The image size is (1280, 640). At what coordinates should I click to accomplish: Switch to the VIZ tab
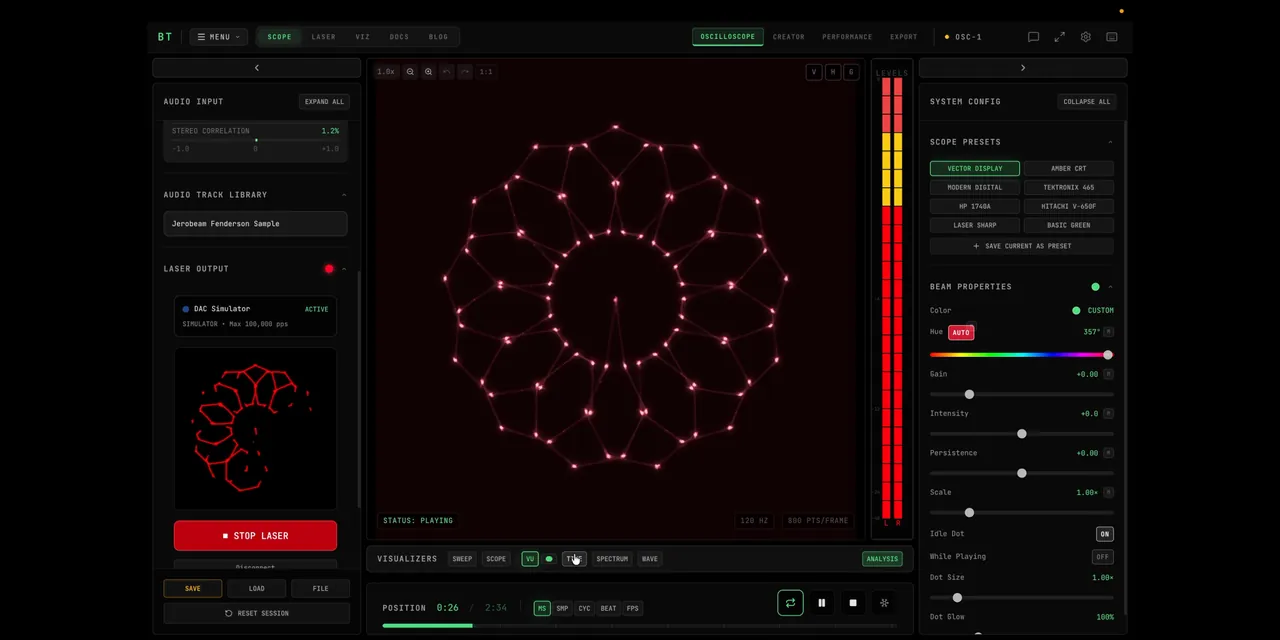click(363, 37)
